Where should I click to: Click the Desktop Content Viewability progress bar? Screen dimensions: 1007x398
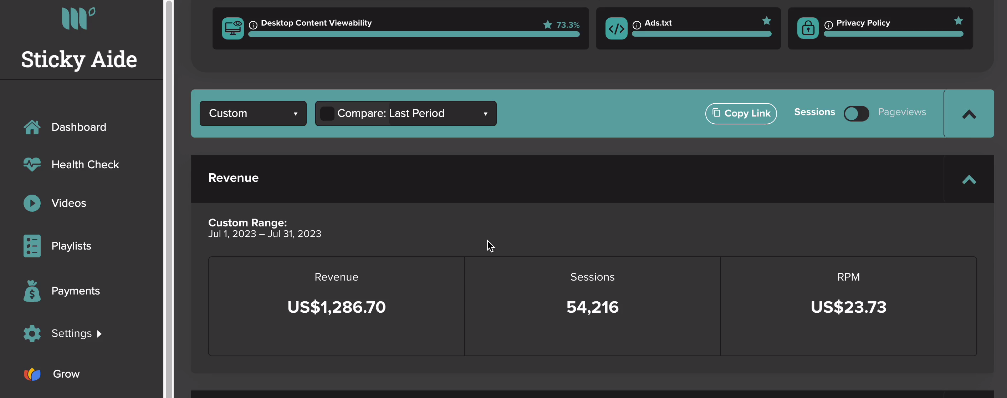pos(414,34)
